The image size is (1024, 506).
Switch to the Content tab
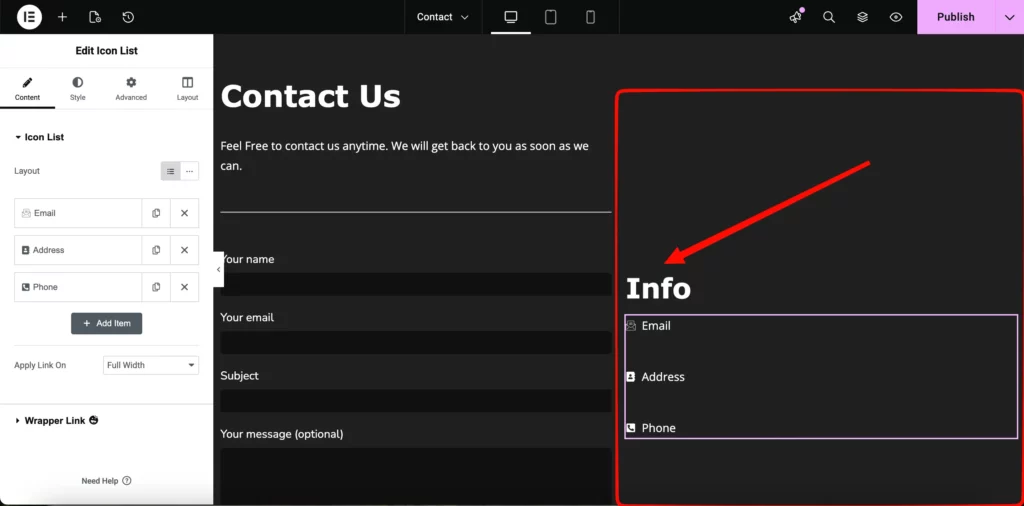[x=27, y=89]
